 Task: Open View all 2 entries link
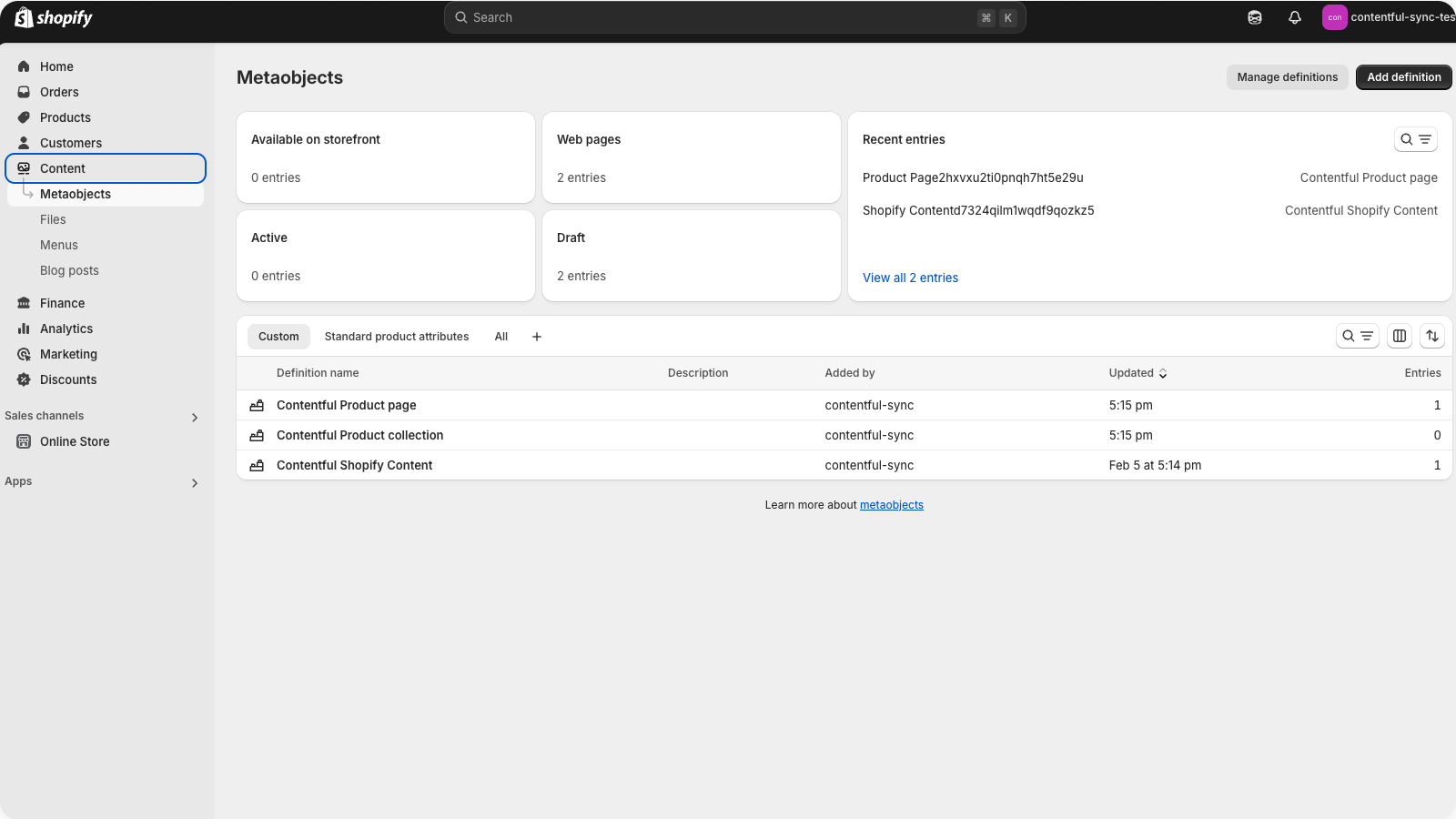coord(910,278)
